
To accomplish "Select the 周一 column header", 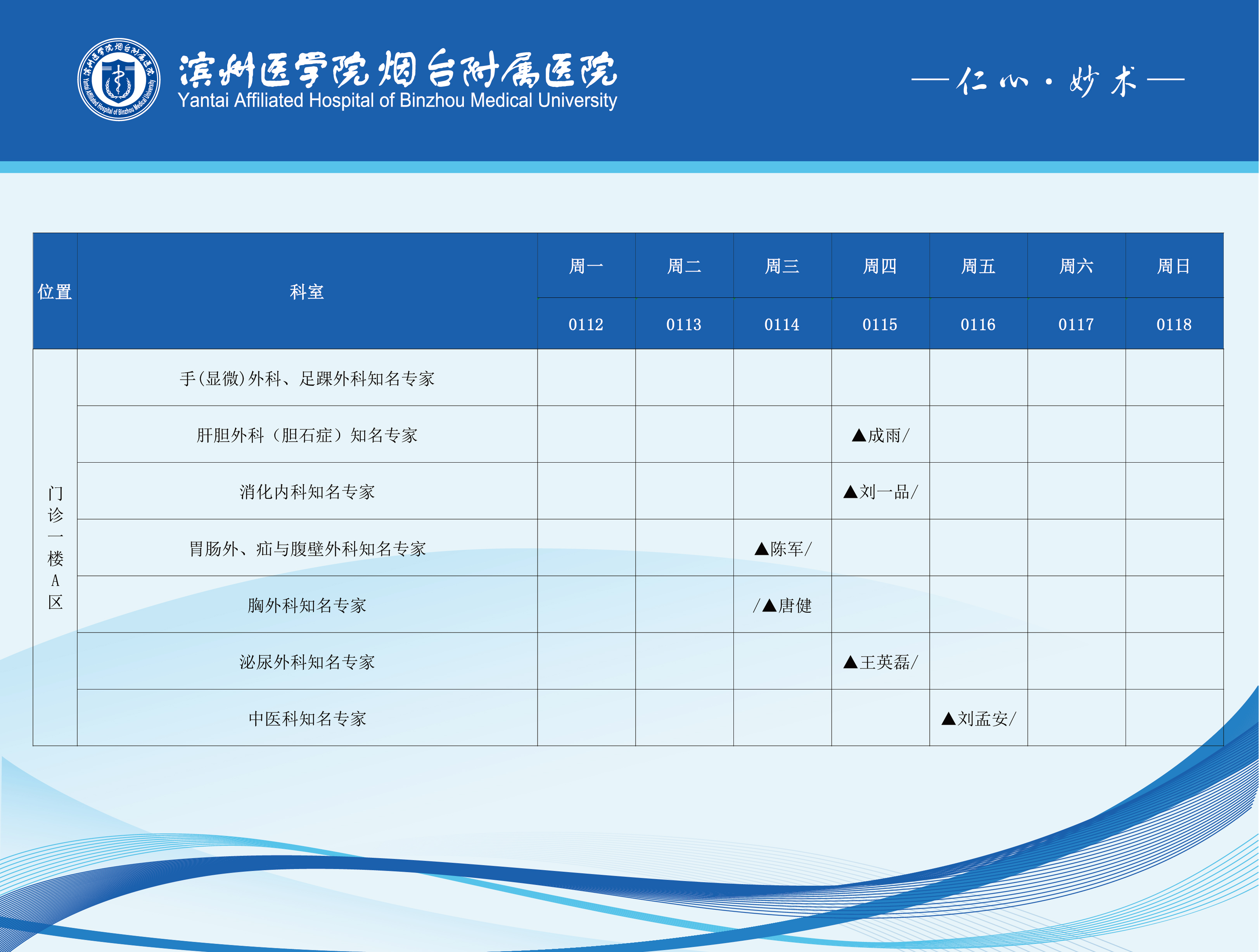I will 586,266.
